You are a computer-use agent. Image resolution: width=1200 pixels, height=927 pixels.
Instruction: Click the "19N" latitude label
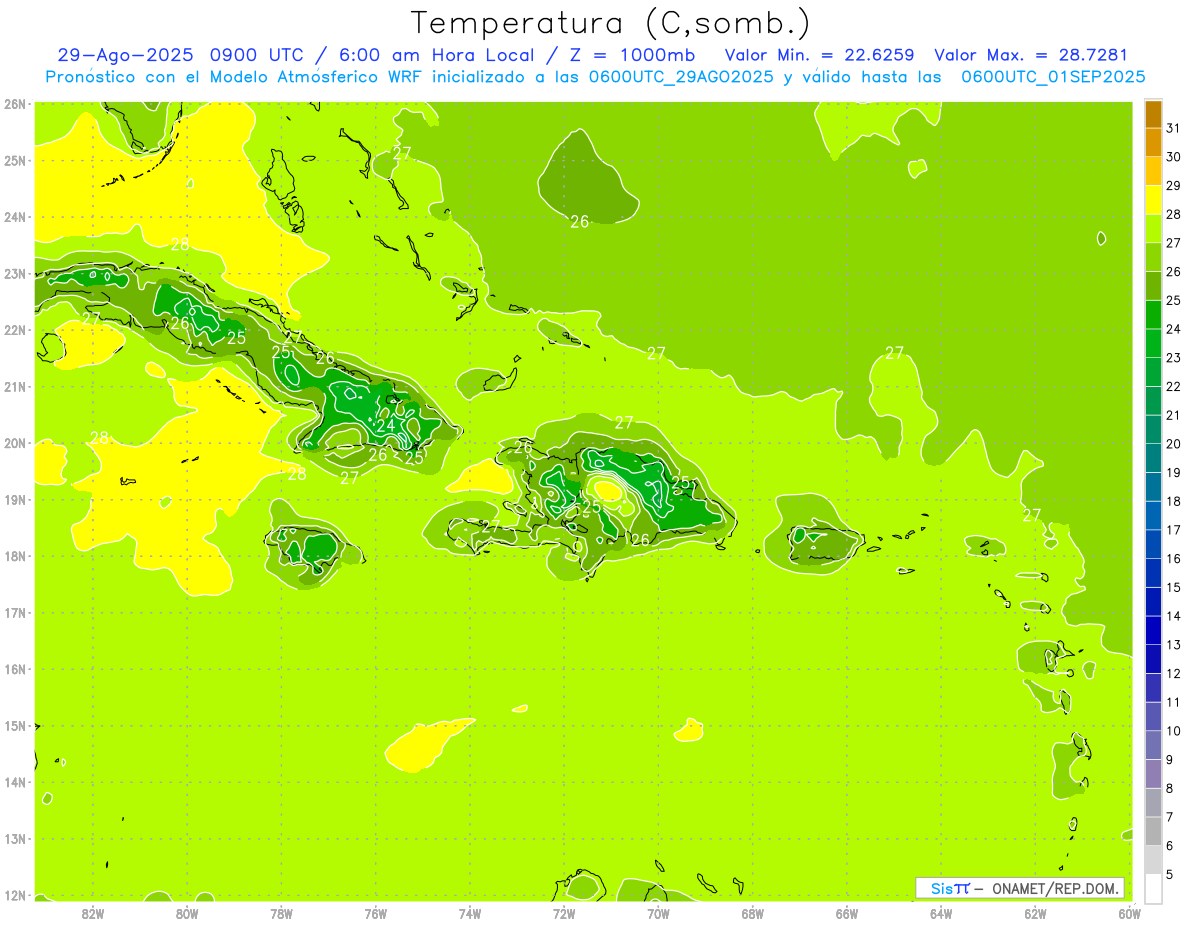click(15, 499)
